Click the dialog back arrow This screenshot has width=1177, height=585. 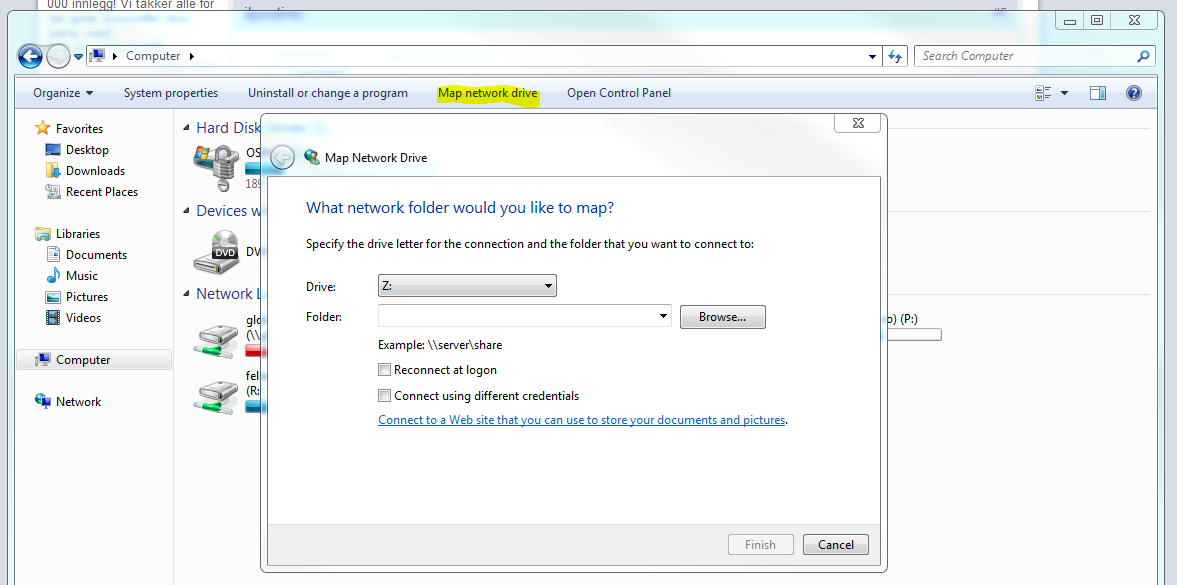pyautogui.click(x=282, y=157)
